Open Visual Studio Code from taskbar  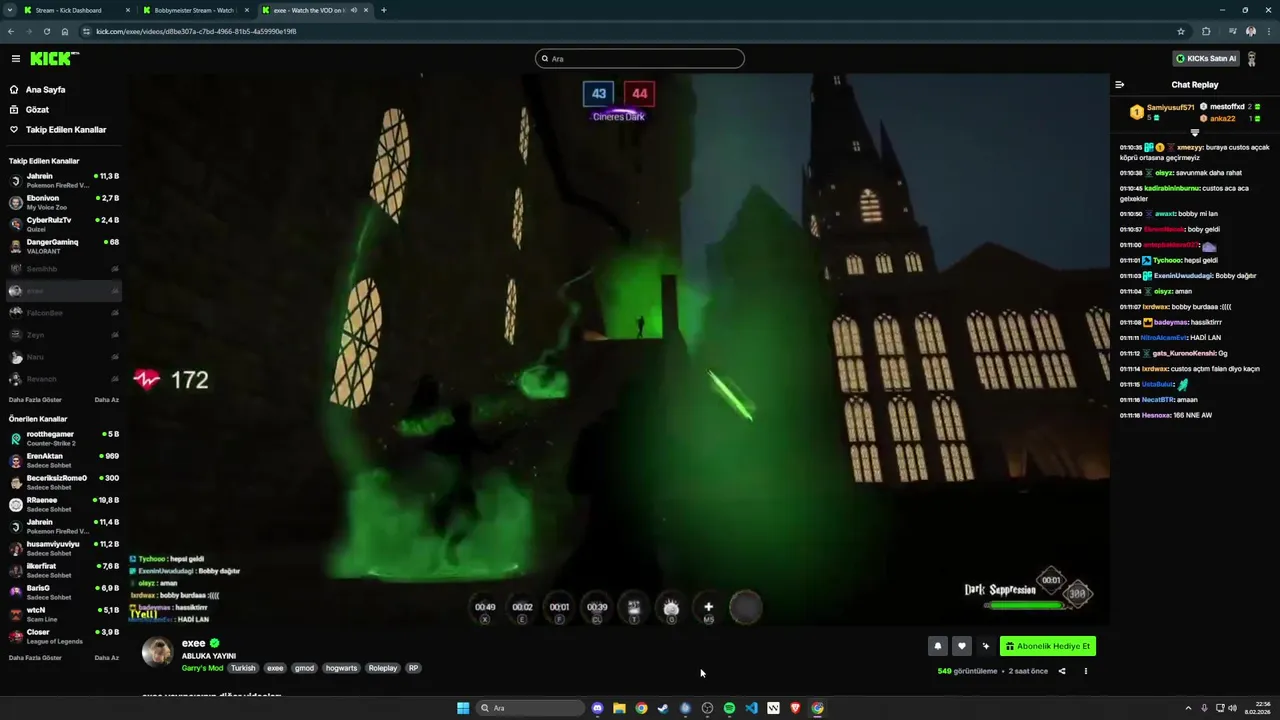pyautogui.click(x=751, y=708)
